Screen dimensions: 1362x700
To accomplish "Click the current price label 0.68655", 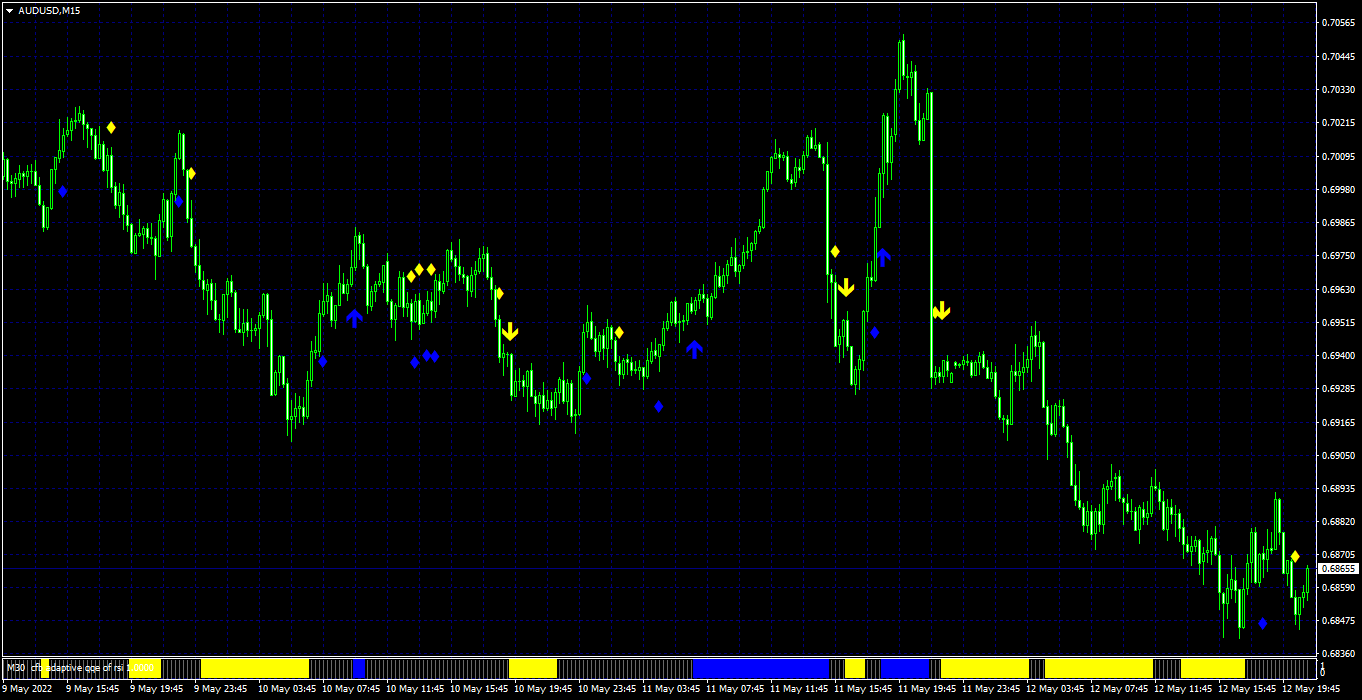I will pyautogui.click(x=1338, y=568).
